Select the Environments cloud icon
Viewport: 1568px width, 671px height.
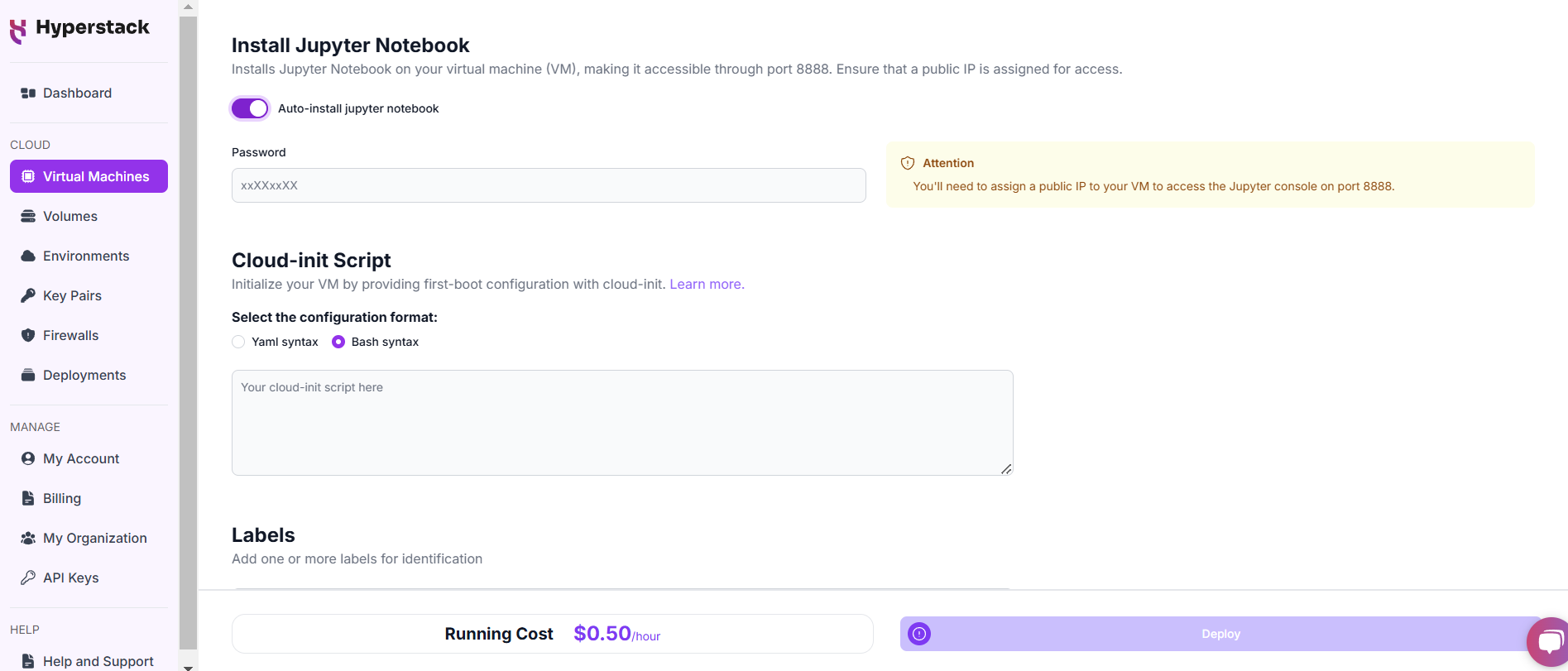coord(27,256)
